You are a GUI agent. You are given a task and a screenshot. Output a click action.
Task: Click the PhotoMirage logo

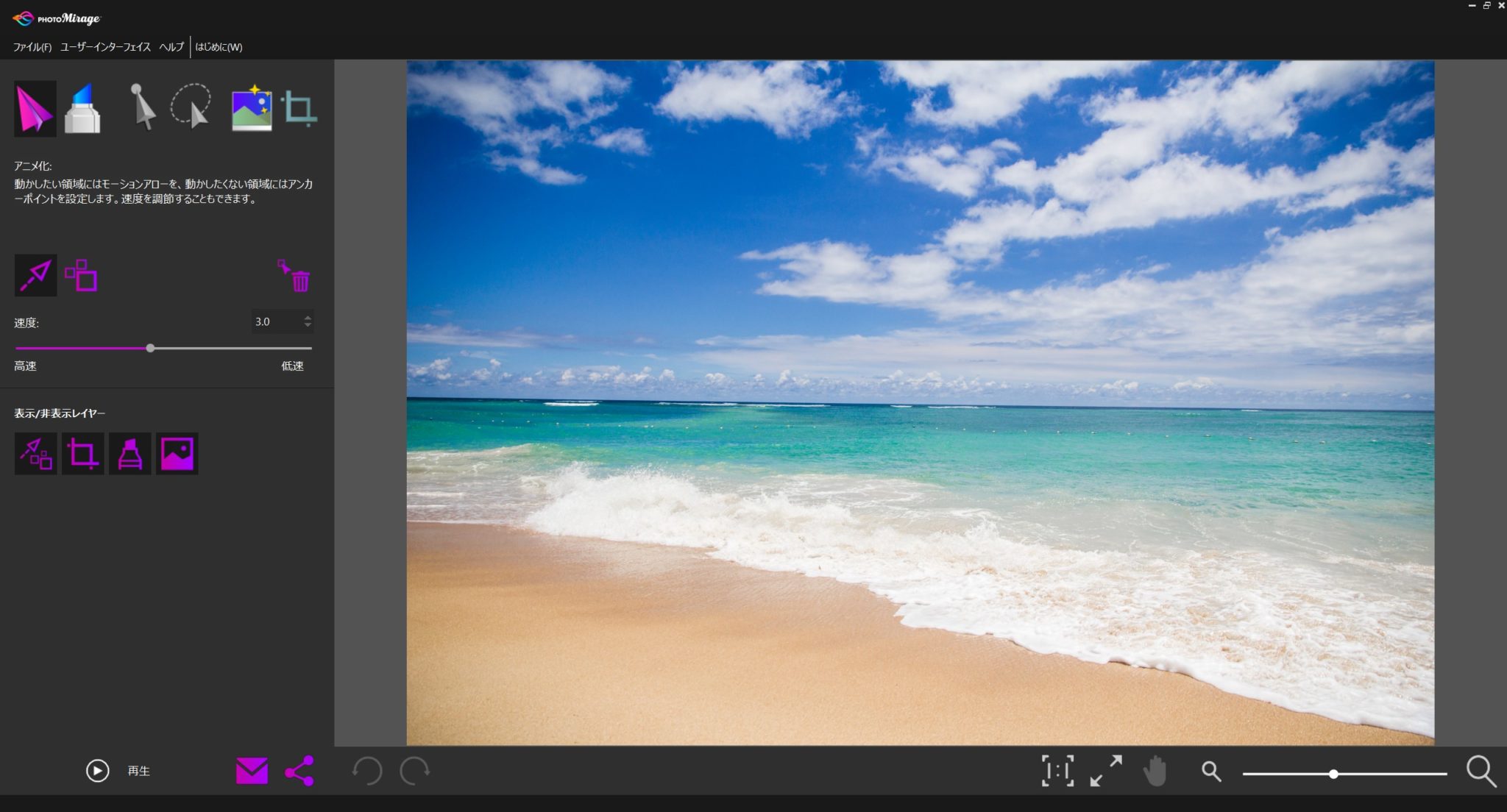(x=57, y=18)
